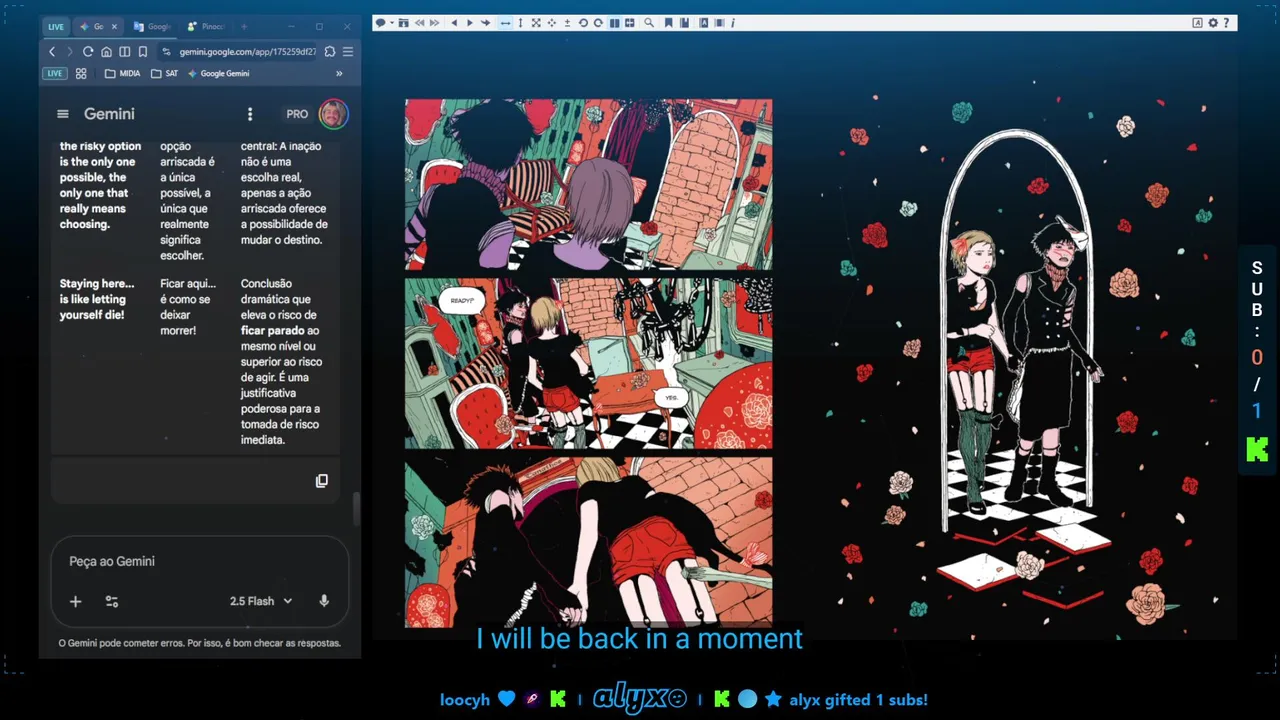Open the apps grid icon on bookmarks bar
The width and height of the screenshot is (1280, 720).
tap(81, 74)
